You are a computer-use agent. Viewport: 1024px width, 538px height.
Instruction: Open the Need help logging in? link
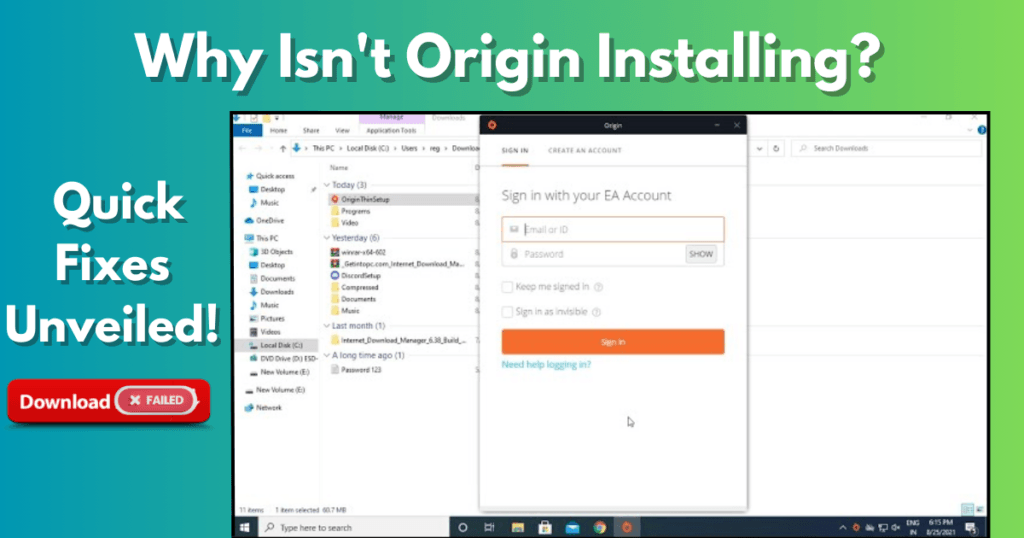click(546, 364)
